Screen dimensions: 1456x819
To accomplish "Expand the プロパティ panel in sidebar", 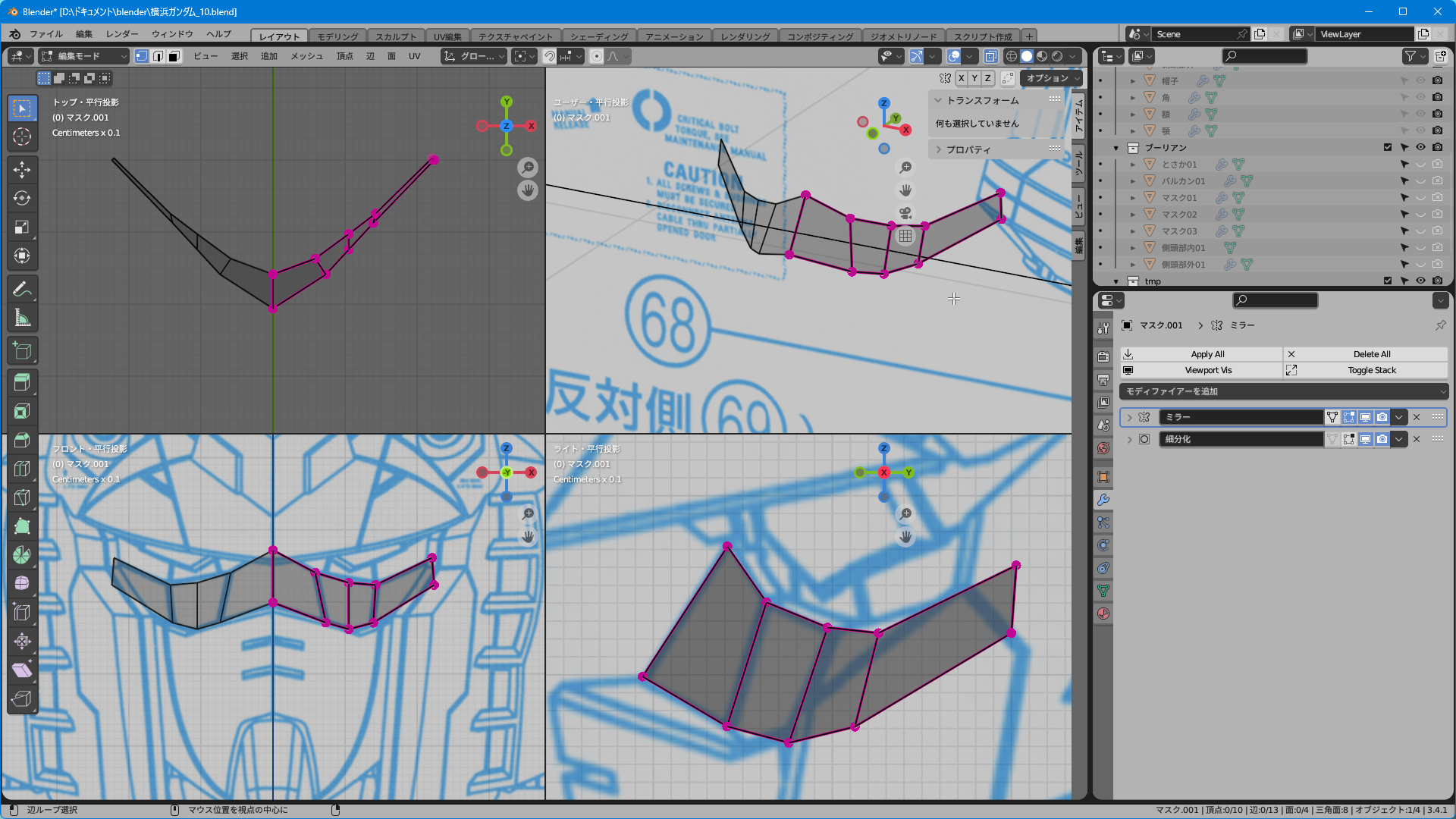I will (968, 149).
